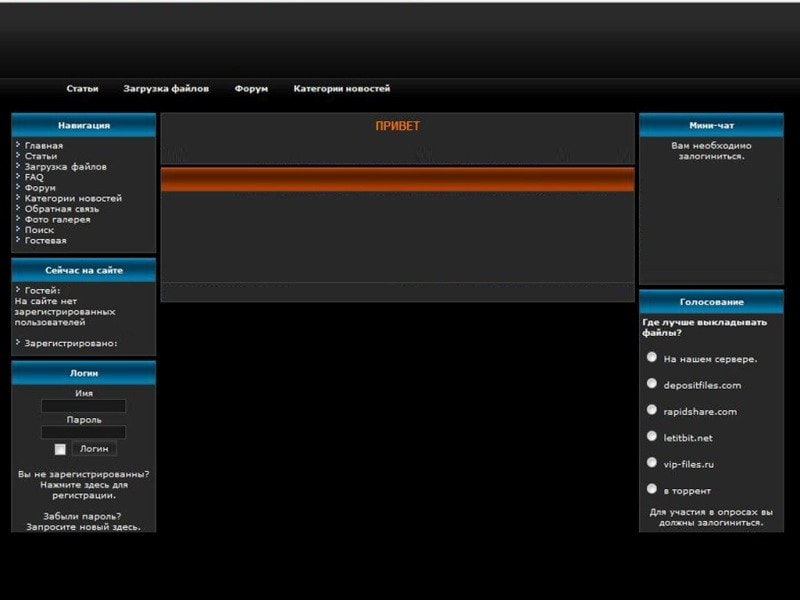Toggle the remember-me checkbox beside Логин

coord(60,449)
